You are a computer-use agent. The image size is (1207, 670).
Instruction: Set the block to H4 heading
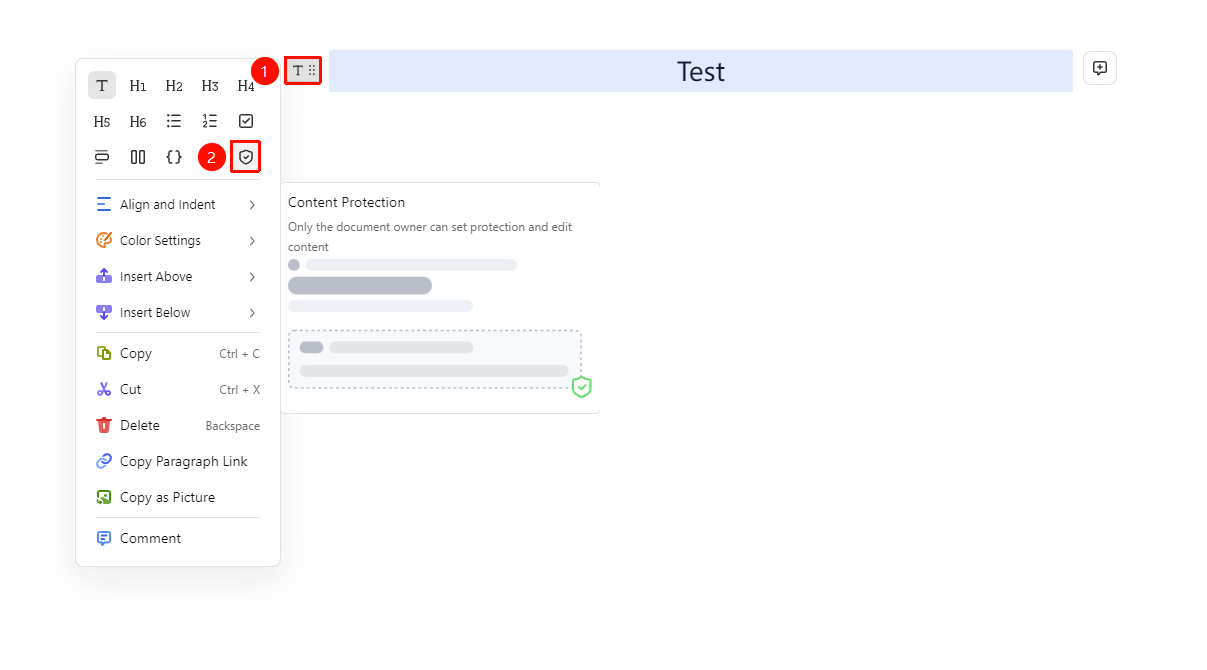(x=246, y=86)
